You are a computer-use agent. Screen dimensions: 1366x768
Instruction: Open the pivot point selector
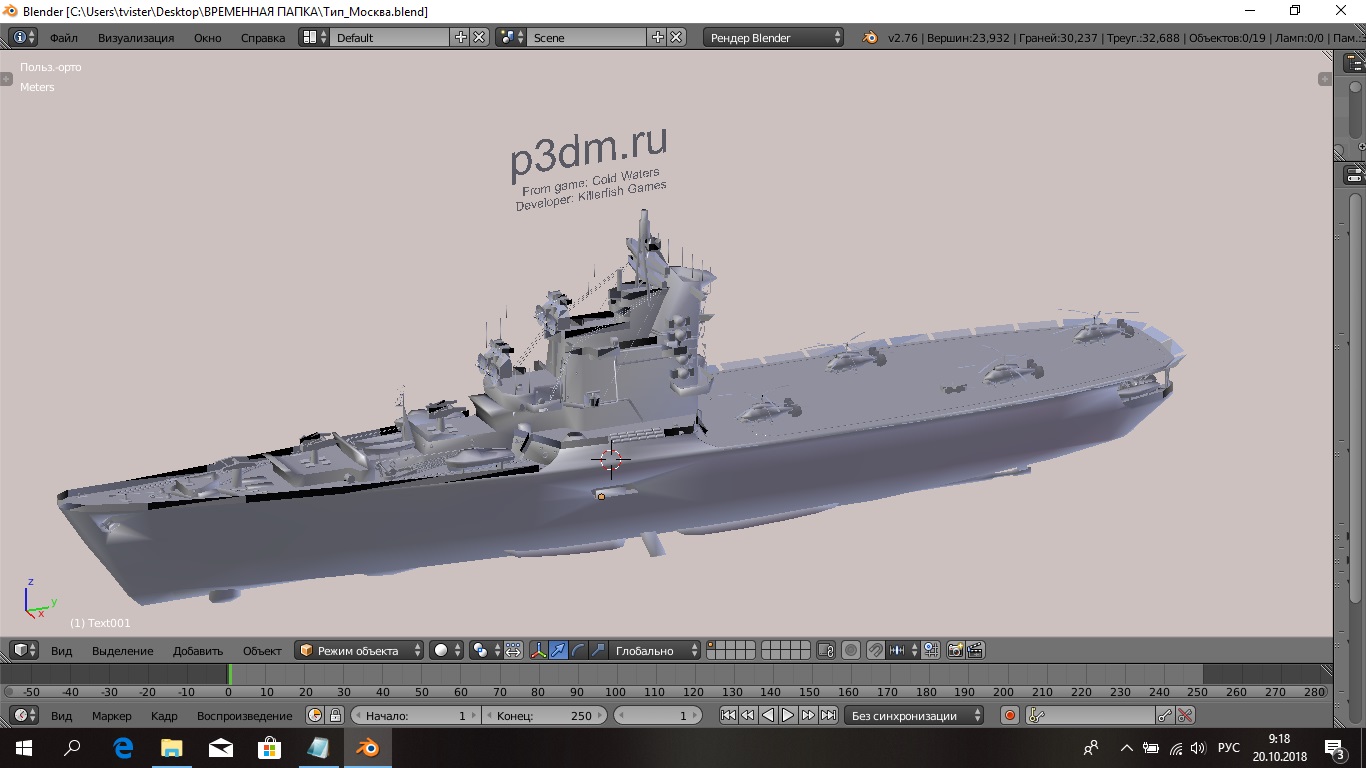485,650
